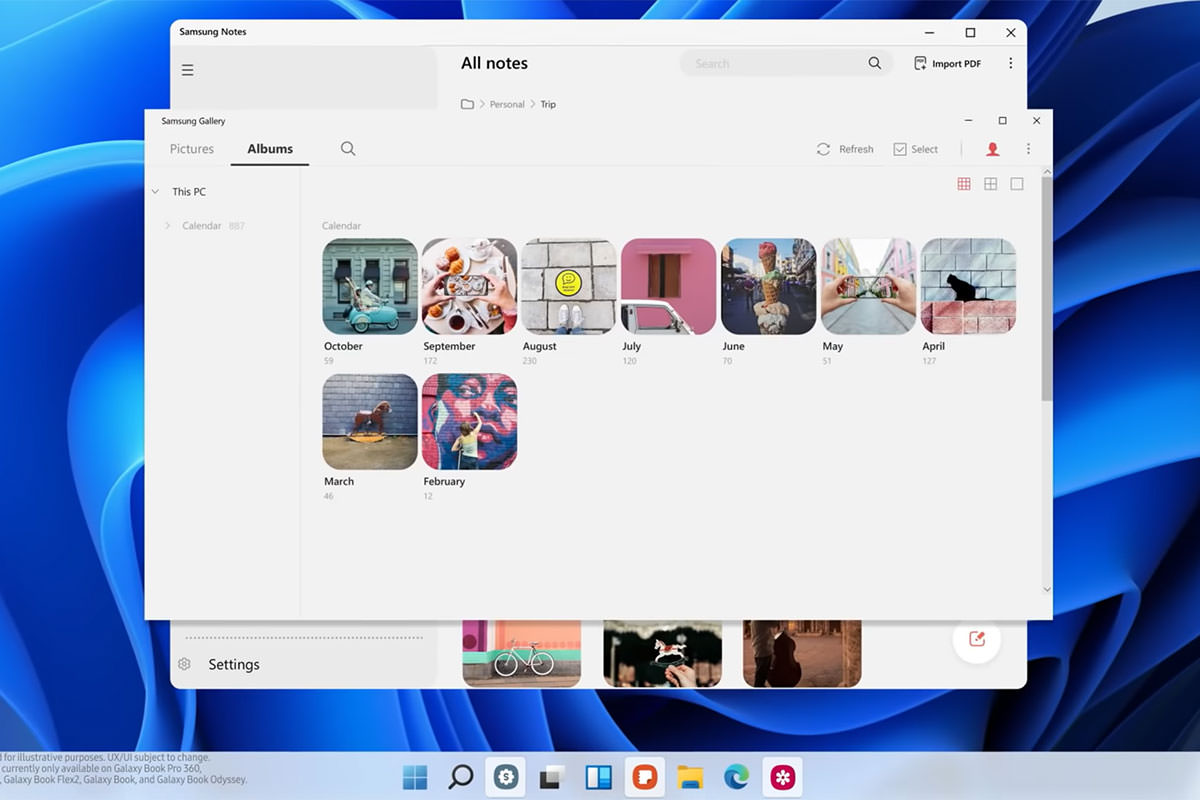Switch to the small grid view

coord(964,184)
